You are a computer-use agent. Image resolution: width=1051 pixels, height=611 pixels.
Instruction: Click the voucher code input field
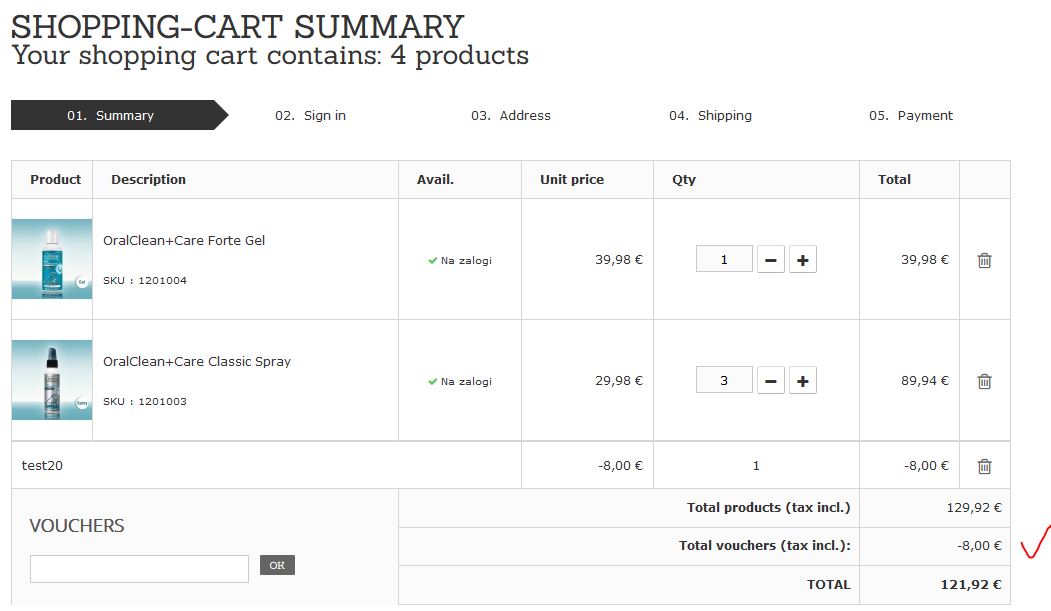coord(139,568)
